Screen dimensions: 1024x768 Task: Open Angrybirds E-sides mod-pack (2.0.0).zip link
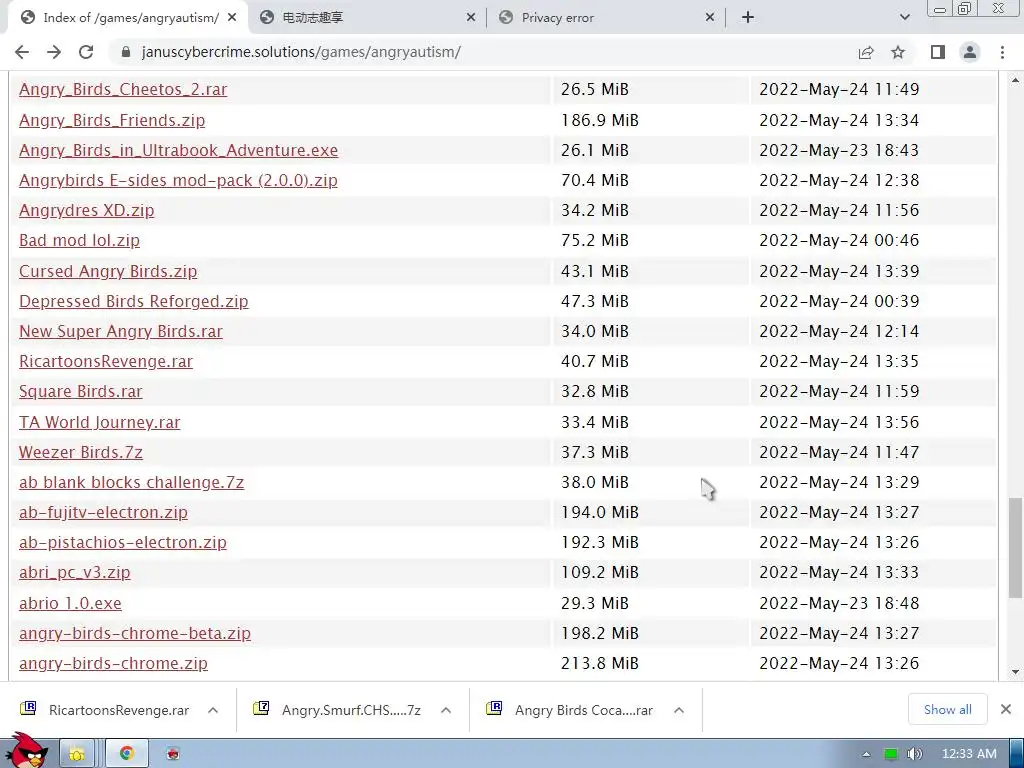pyautogui.click(x=178, y=180)
